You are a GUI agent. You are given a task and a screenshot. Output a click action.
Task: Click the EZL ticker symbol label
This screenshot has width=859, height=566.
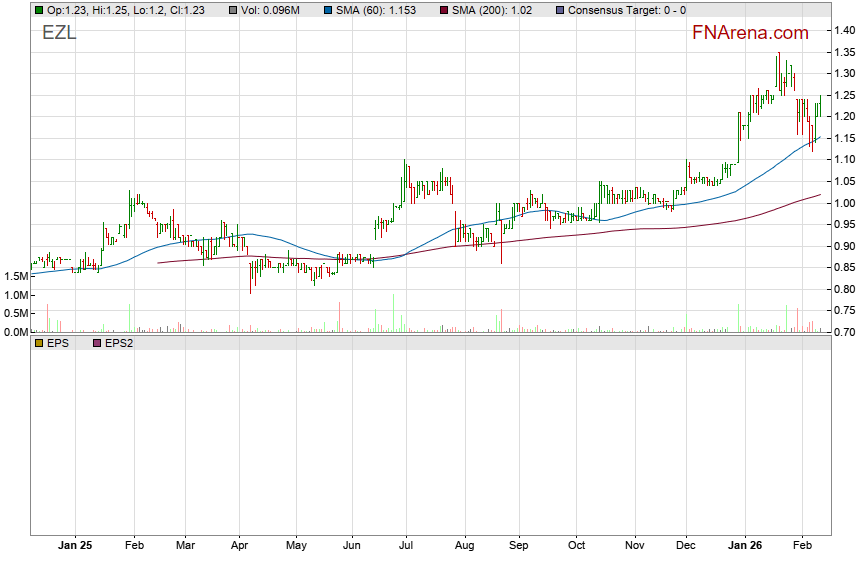coord(59,32)
